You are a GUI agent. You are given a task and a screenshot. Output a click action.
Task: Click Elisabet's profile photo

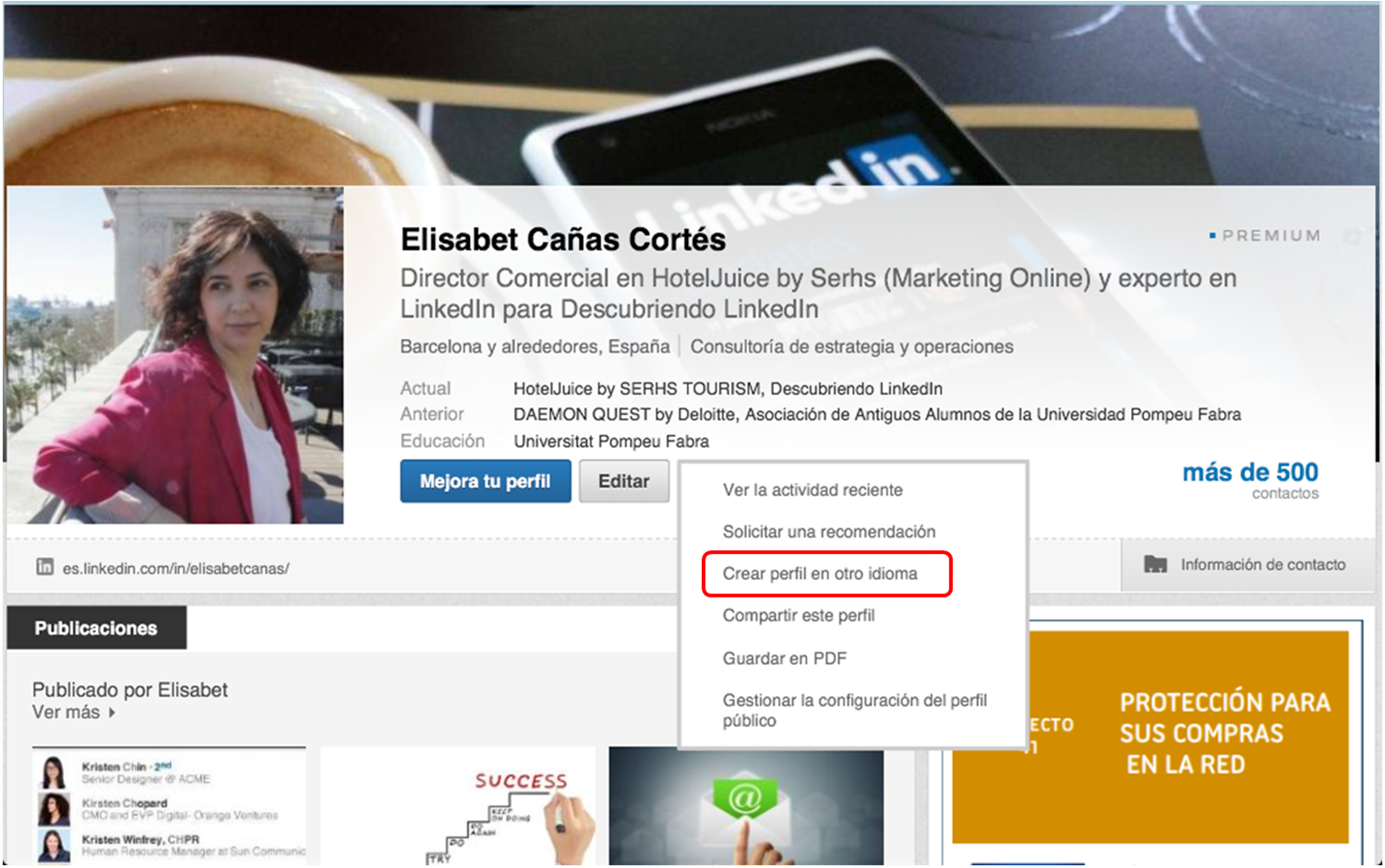coord(175,356)
